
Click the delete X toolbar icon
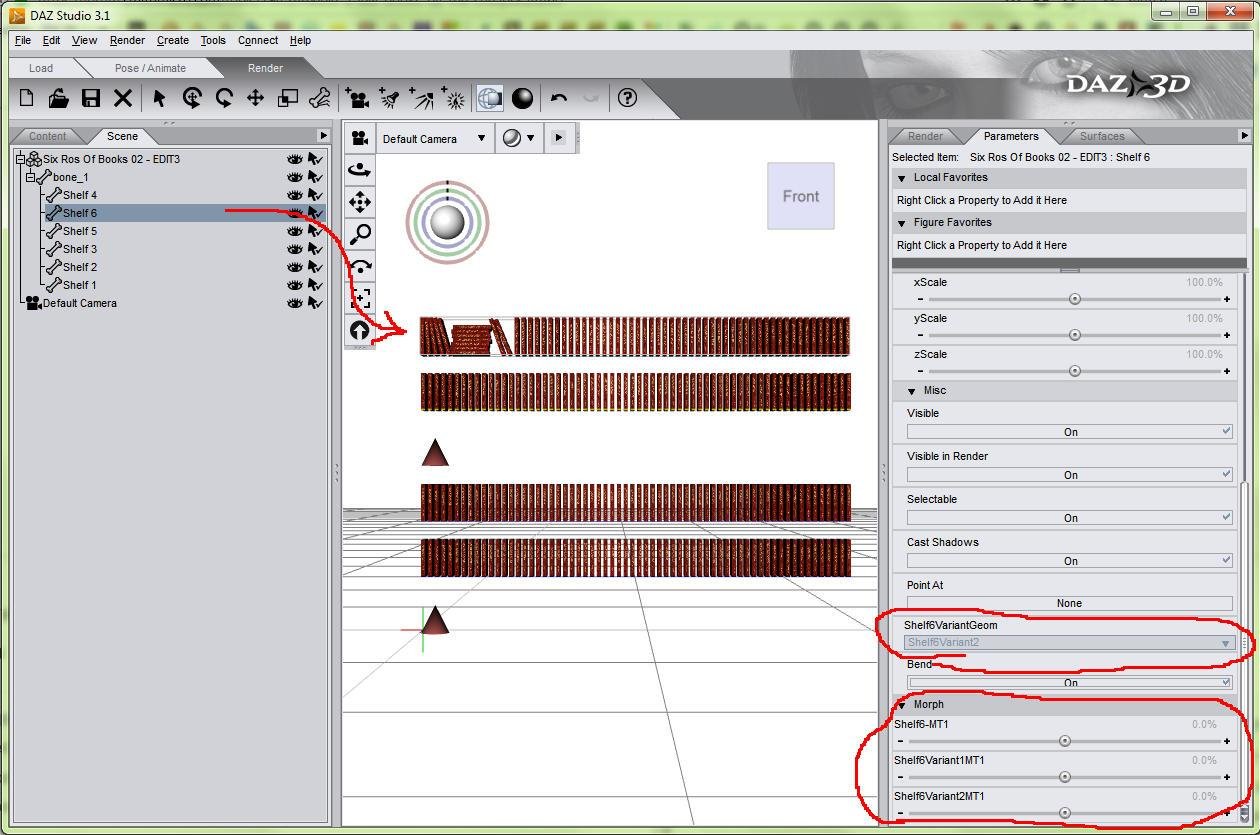click(x=123, y=98)
